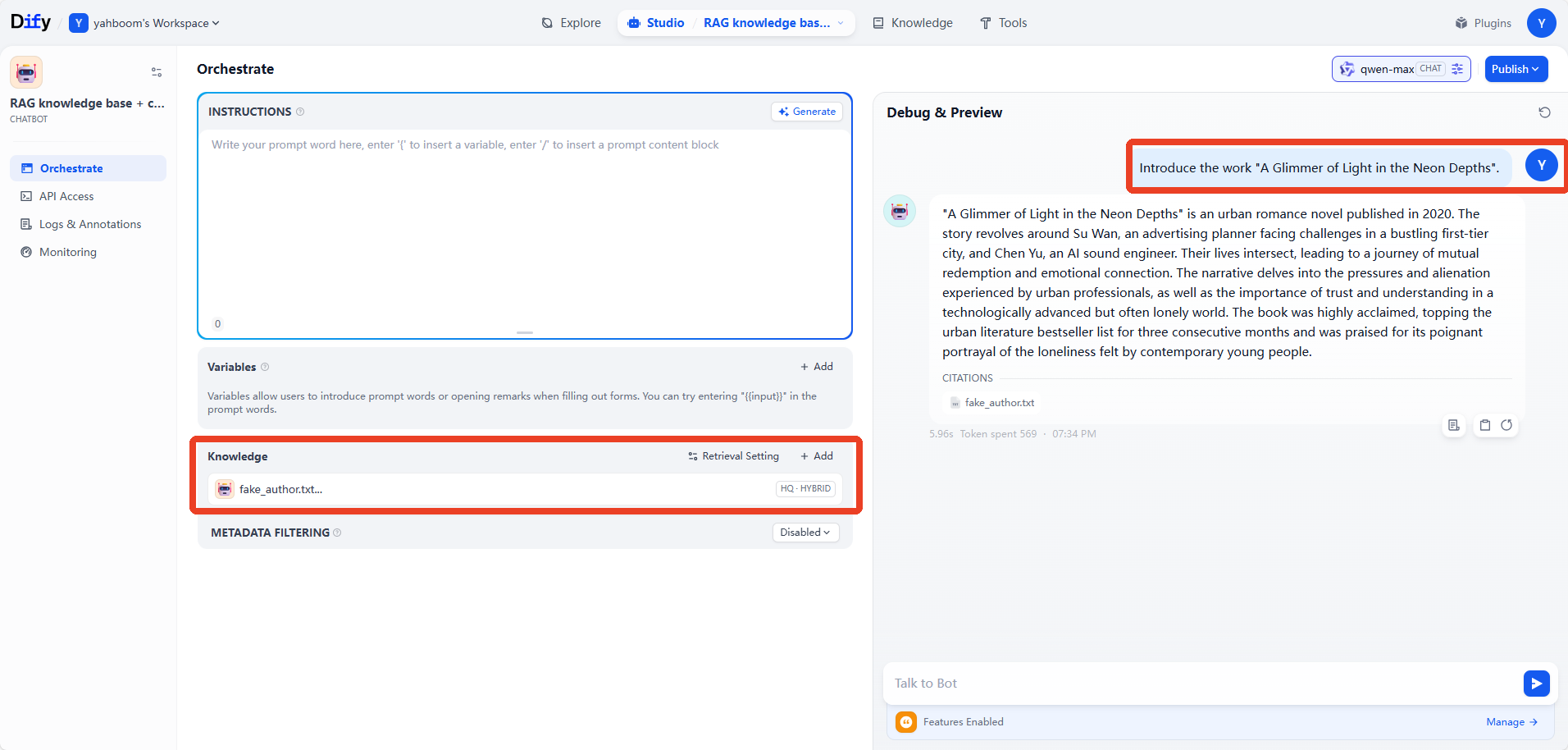Select Orchestrate in sidebar
Screen dimensions: 1568x750
(x=88, y=168)
